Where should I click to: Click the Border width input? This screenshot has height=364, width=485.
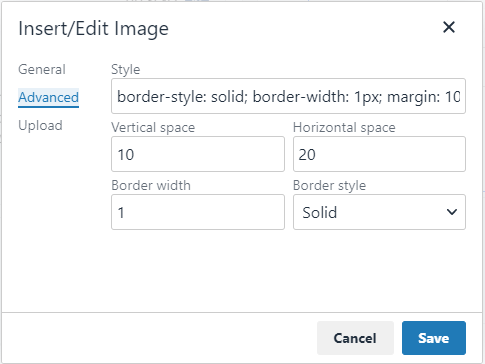pyautogui.click(x=198, y=212)
